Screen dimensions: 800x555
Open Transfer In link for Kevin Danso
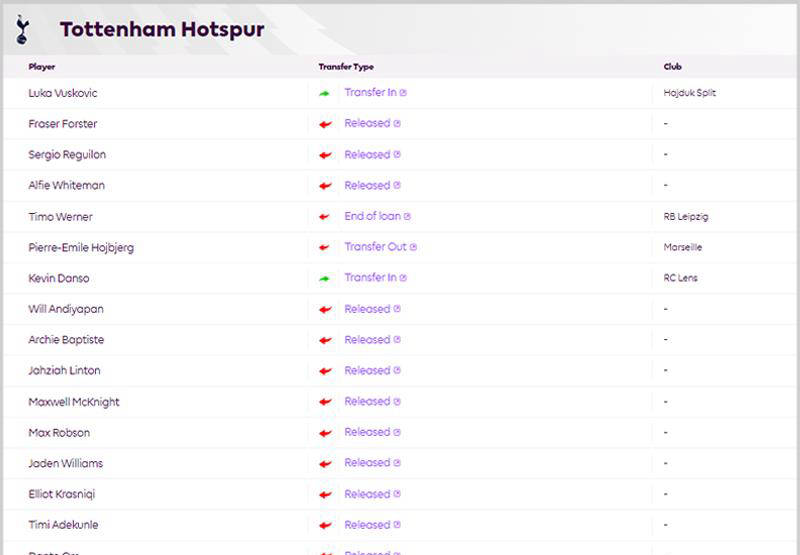pyautogui.click(x=370, y=278)
